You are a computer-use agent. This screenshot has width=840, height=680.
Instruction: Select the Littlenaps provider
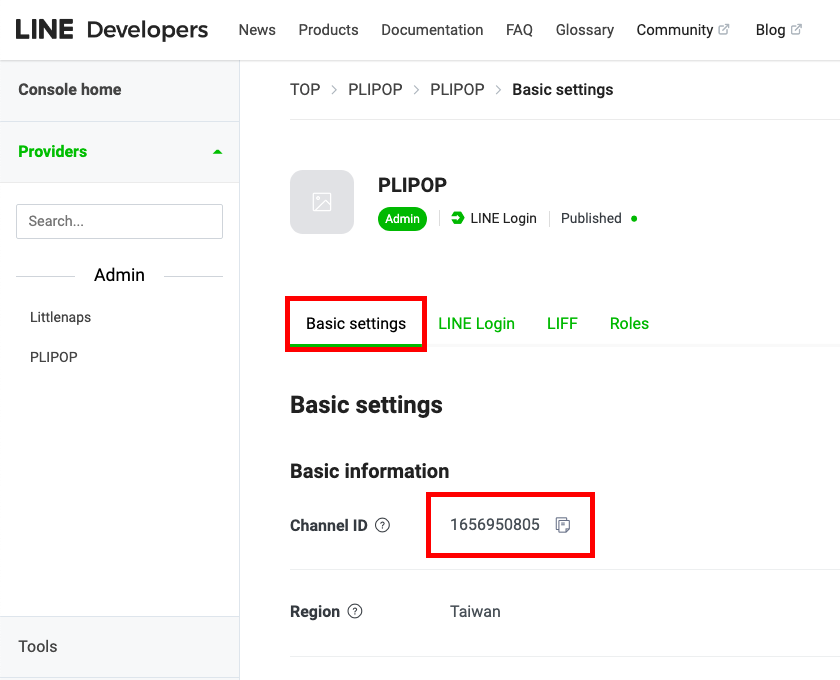61,317
